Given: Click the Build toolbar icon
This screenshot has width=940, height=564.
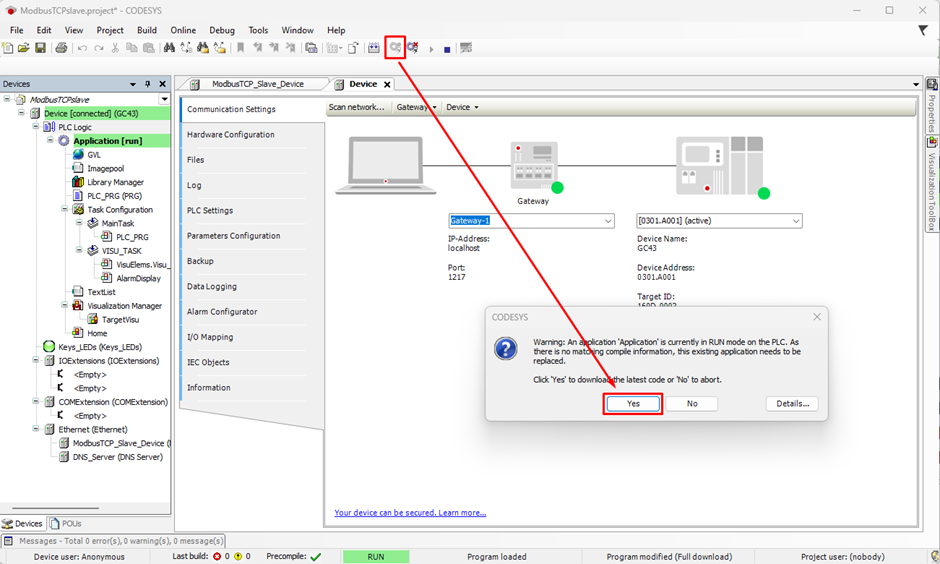Looking at the screenshot, I should (373, 48).
